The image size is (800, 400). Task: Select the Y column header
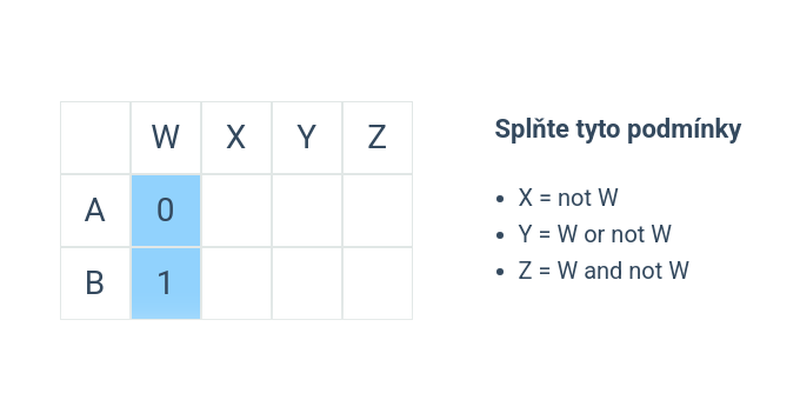click(306, 137)
